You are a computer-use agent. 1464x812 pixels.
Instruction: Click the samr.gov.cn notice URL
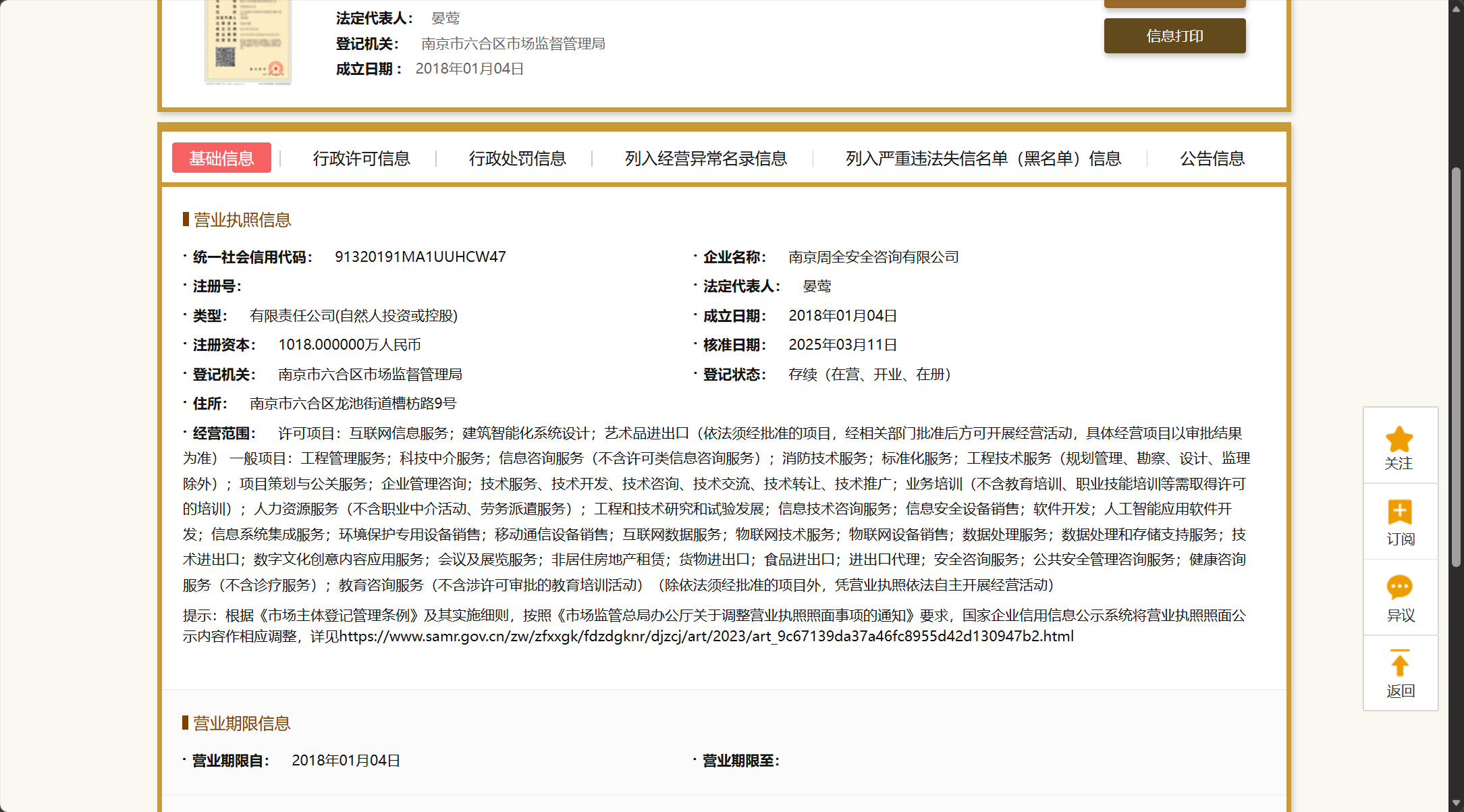[706, 637]
